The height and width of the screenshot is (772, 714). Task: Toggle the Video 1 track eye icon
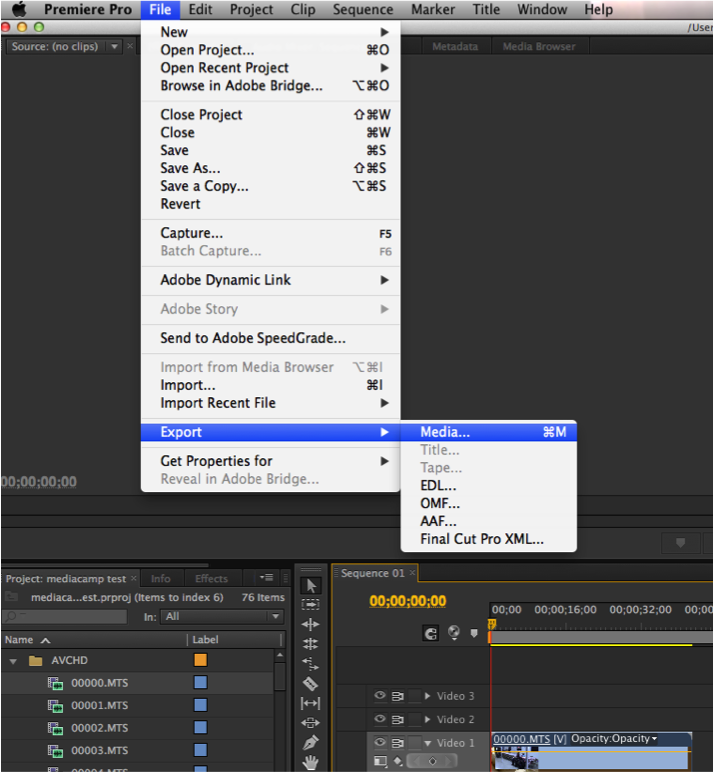(380, 743)
